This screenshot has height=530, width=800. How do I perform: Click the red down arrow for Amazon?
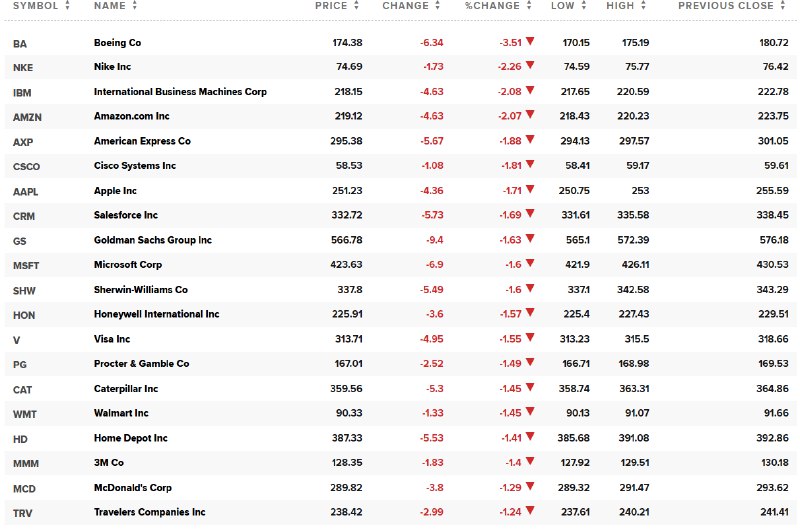pyautogui.click(x=530, y=115)
